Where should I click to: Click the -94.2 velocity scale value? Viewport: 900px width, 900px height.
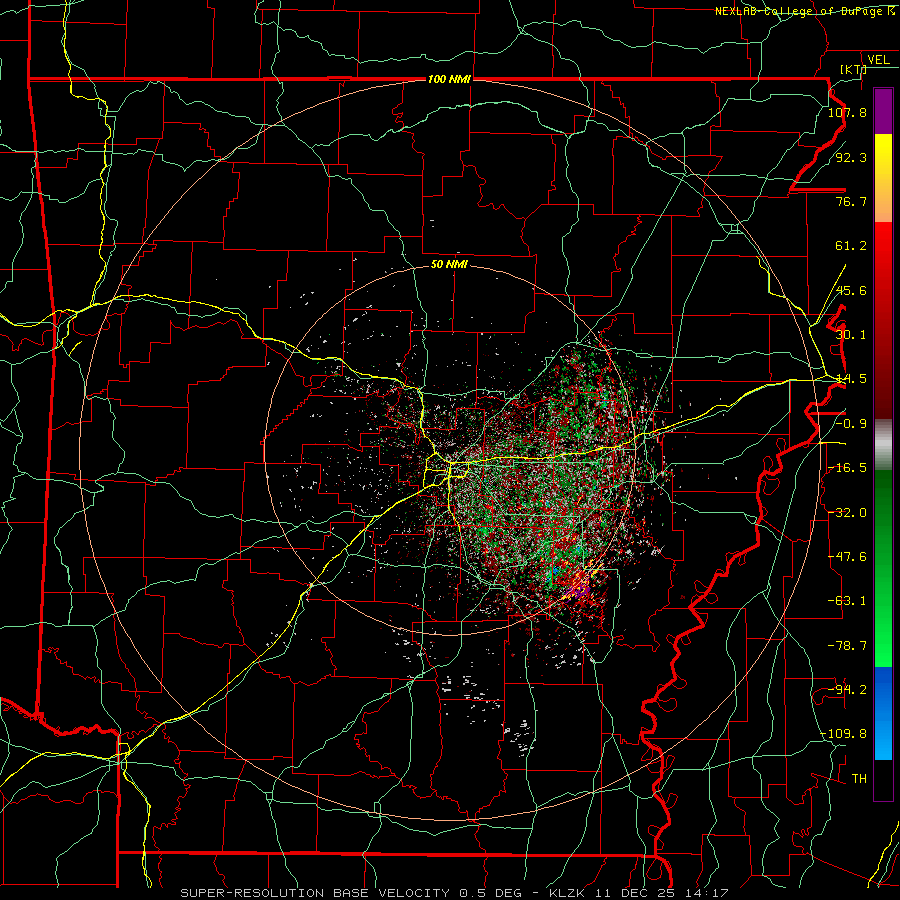click(847, 690)
